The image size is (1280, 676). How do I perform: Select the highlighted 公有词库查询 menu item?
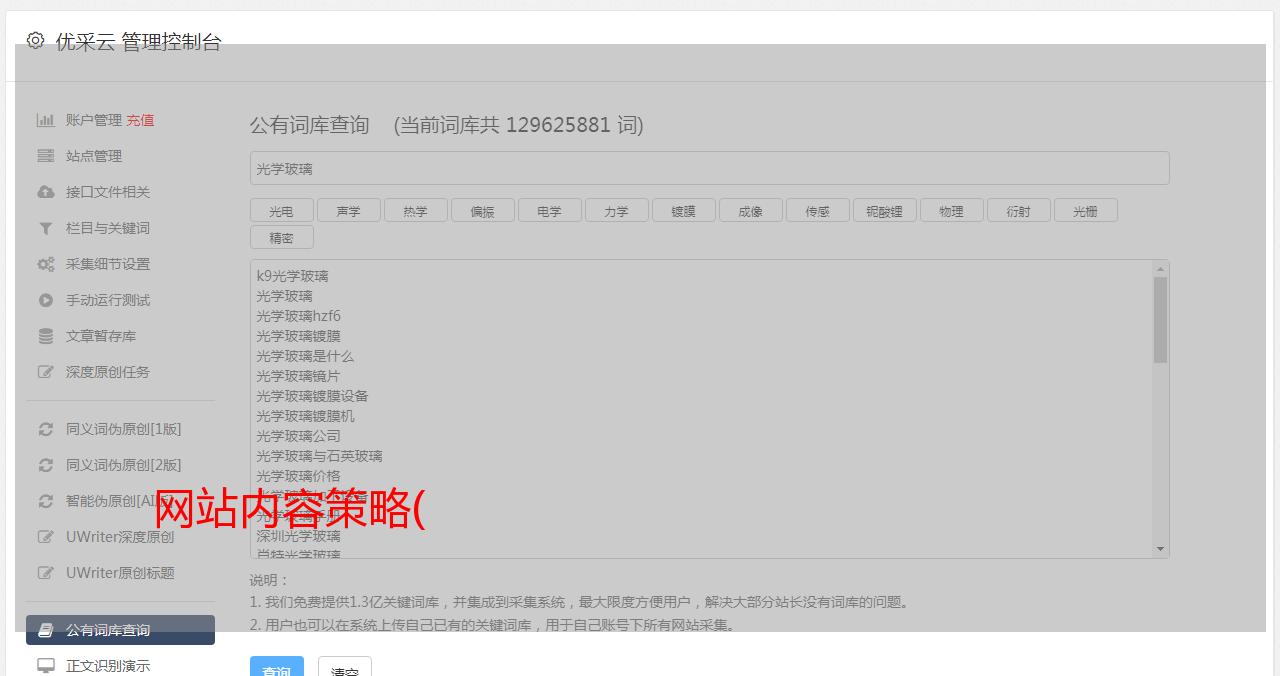pyautogui.click(x=120, y=630)
